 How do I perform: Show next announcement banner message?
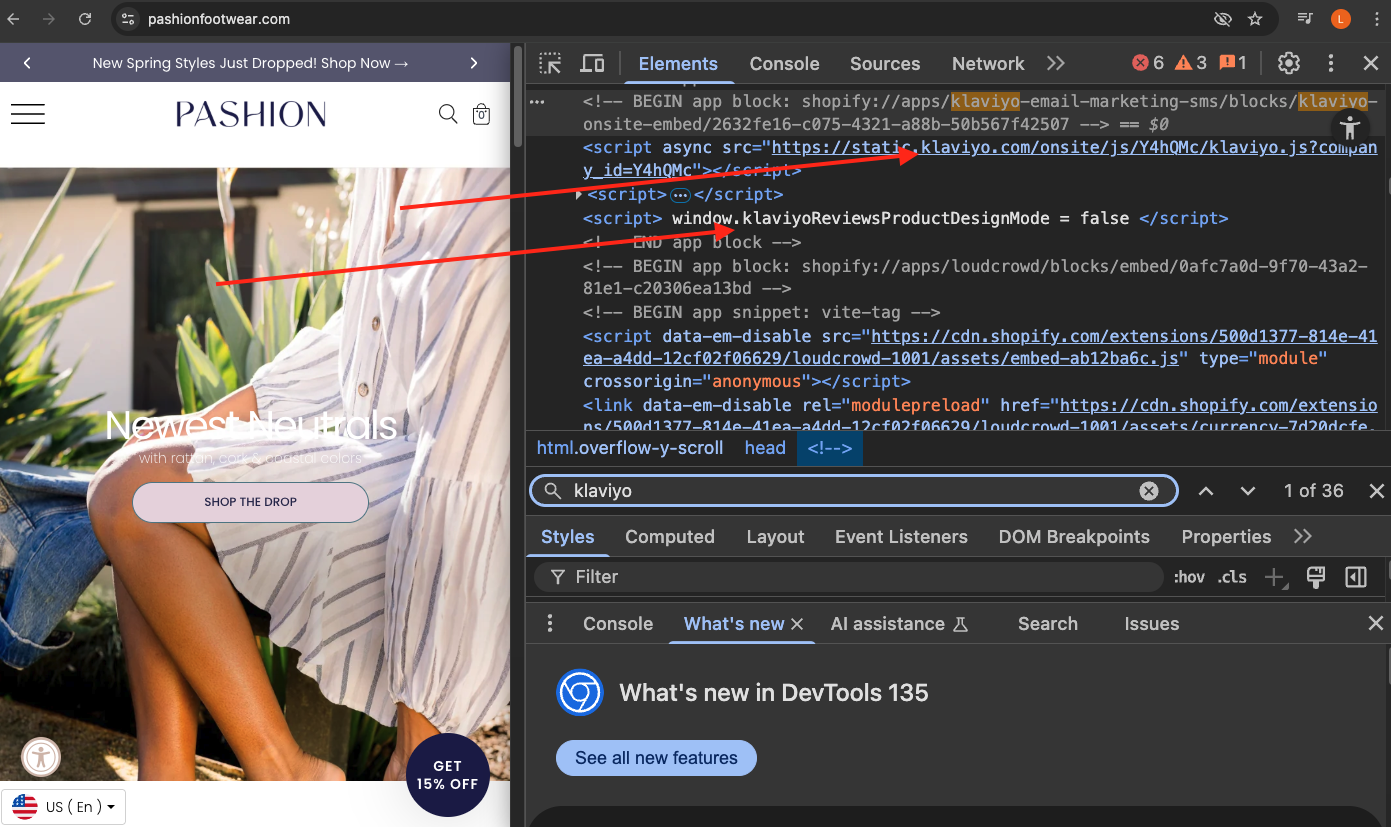[x=474, y=63]
